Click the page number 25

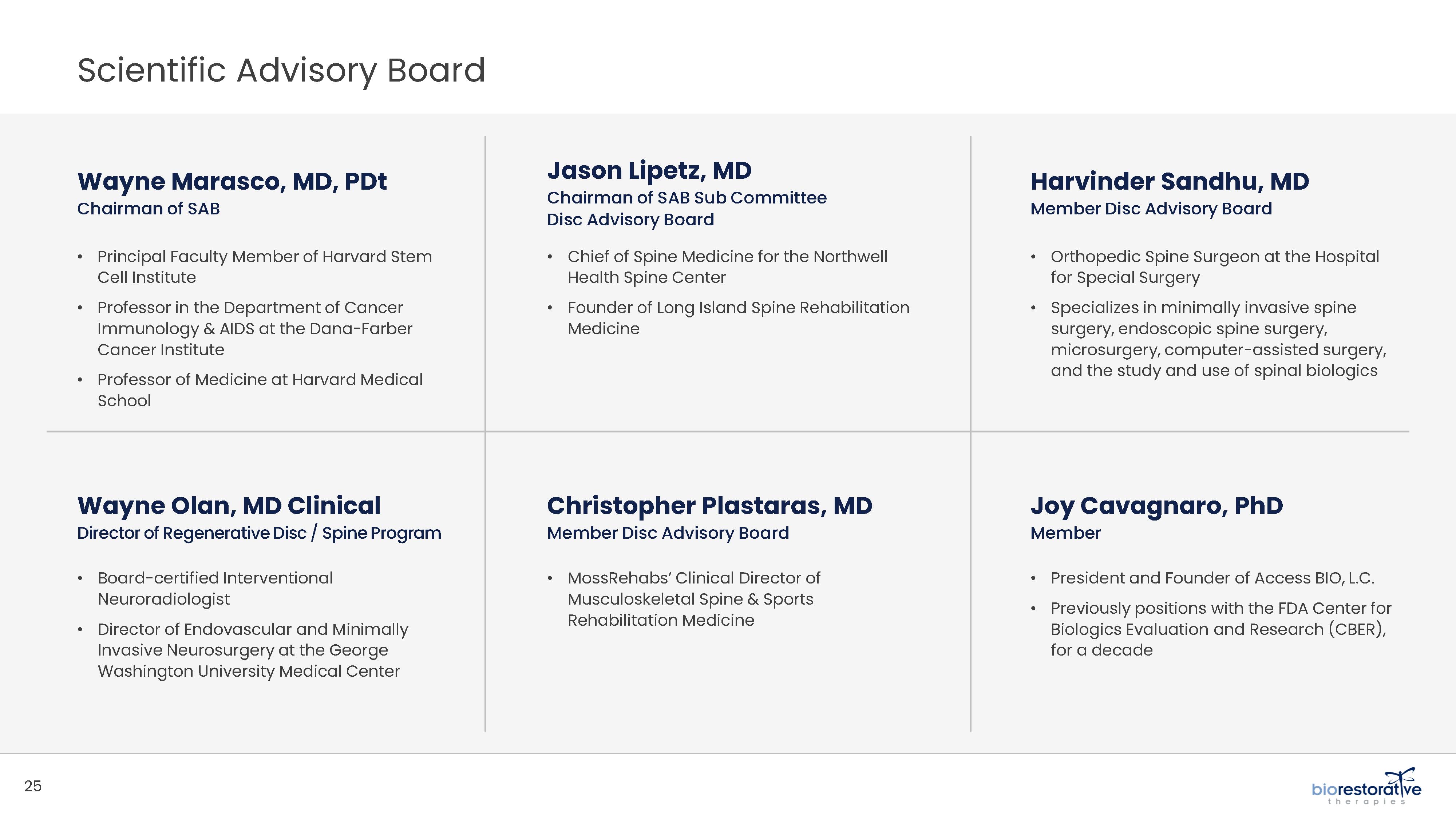point(33,786)
